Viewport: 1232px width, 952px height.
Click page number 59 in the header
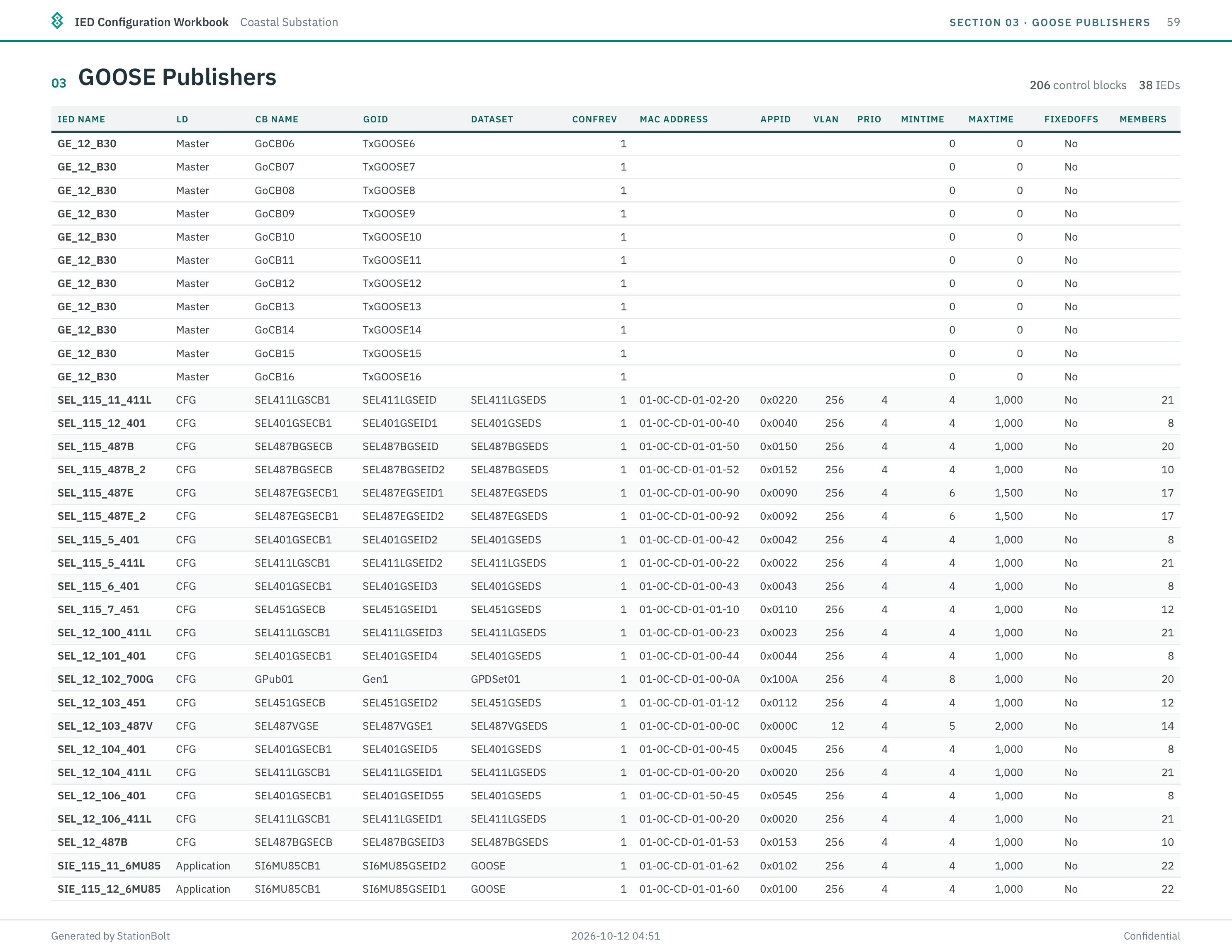(x=1173, y=22)
